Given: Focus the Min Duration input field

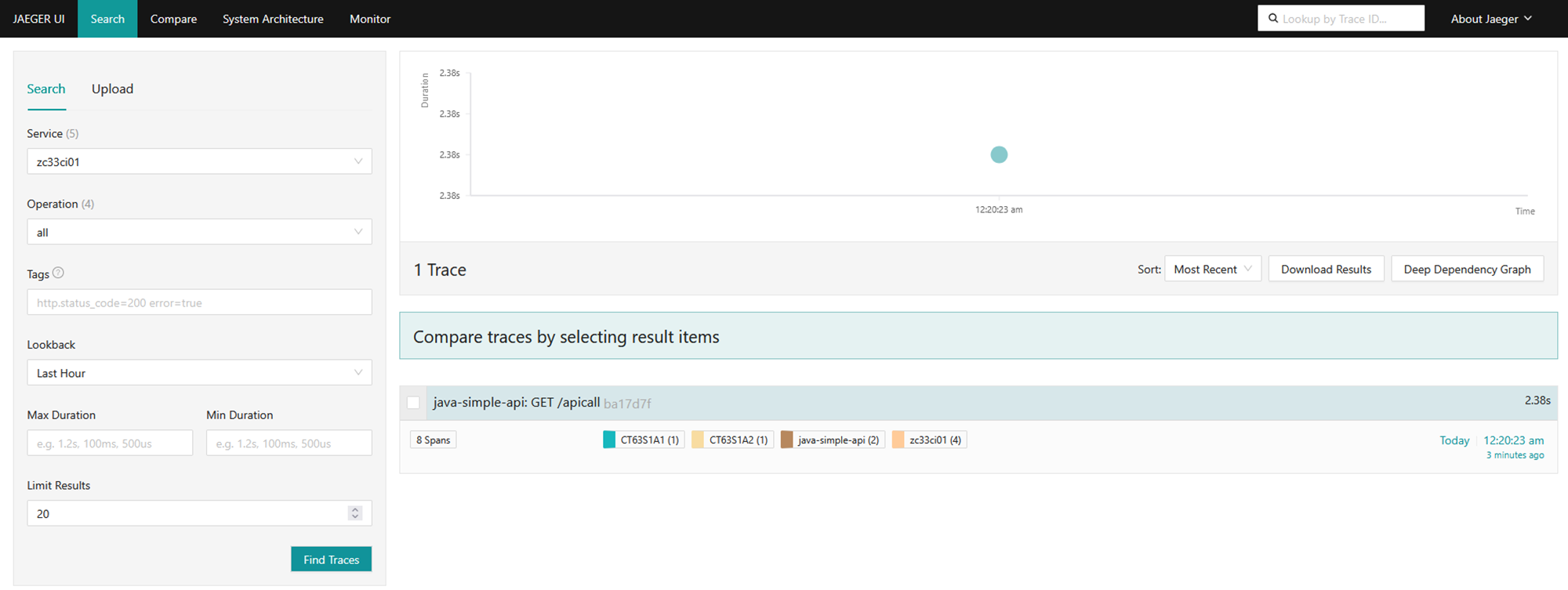Looking at the screenshot, I should (x=289, y=443).
